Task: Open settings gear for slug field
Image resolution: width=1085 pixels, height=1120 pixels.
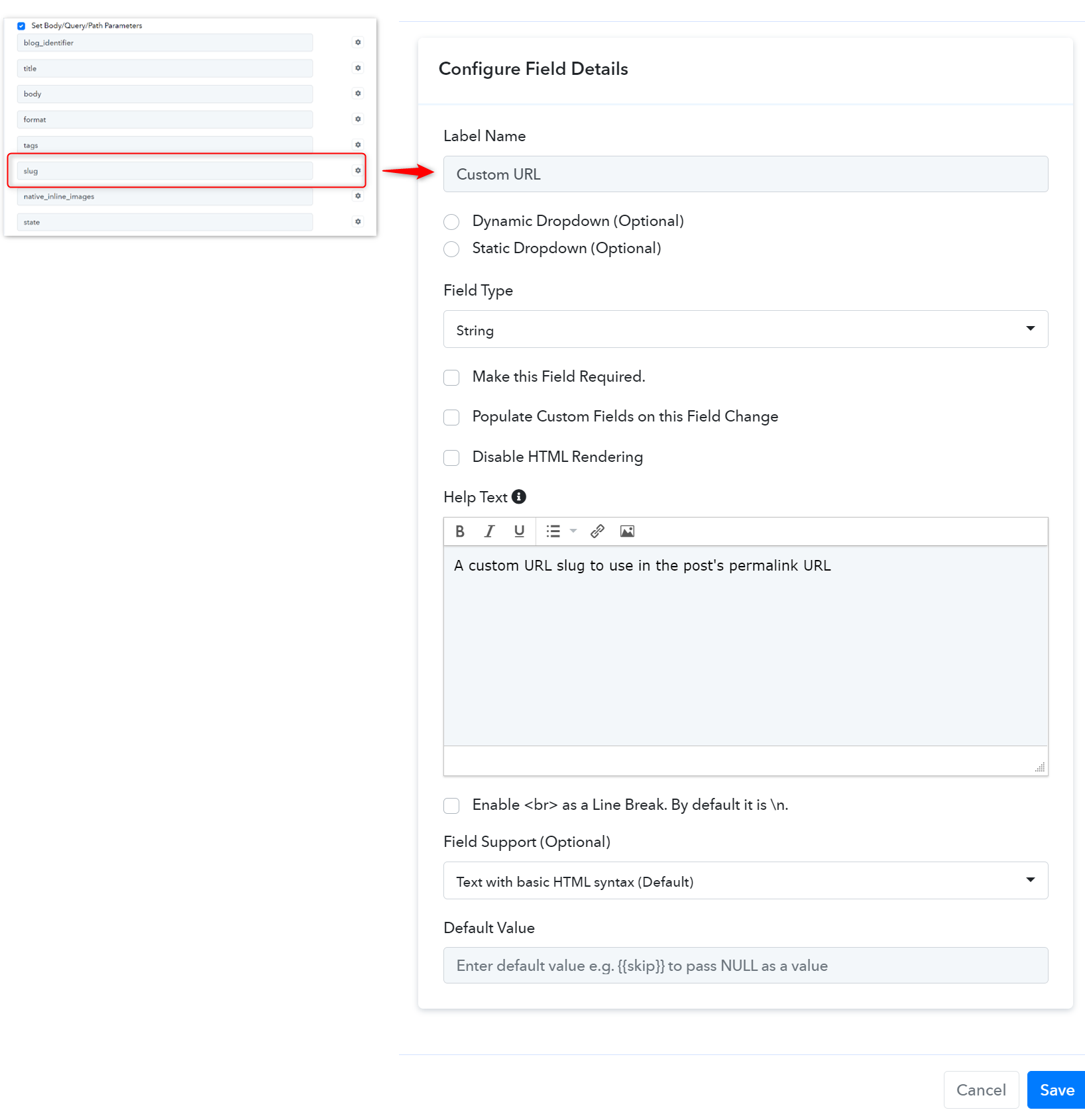Action: [x=358, y=170]
